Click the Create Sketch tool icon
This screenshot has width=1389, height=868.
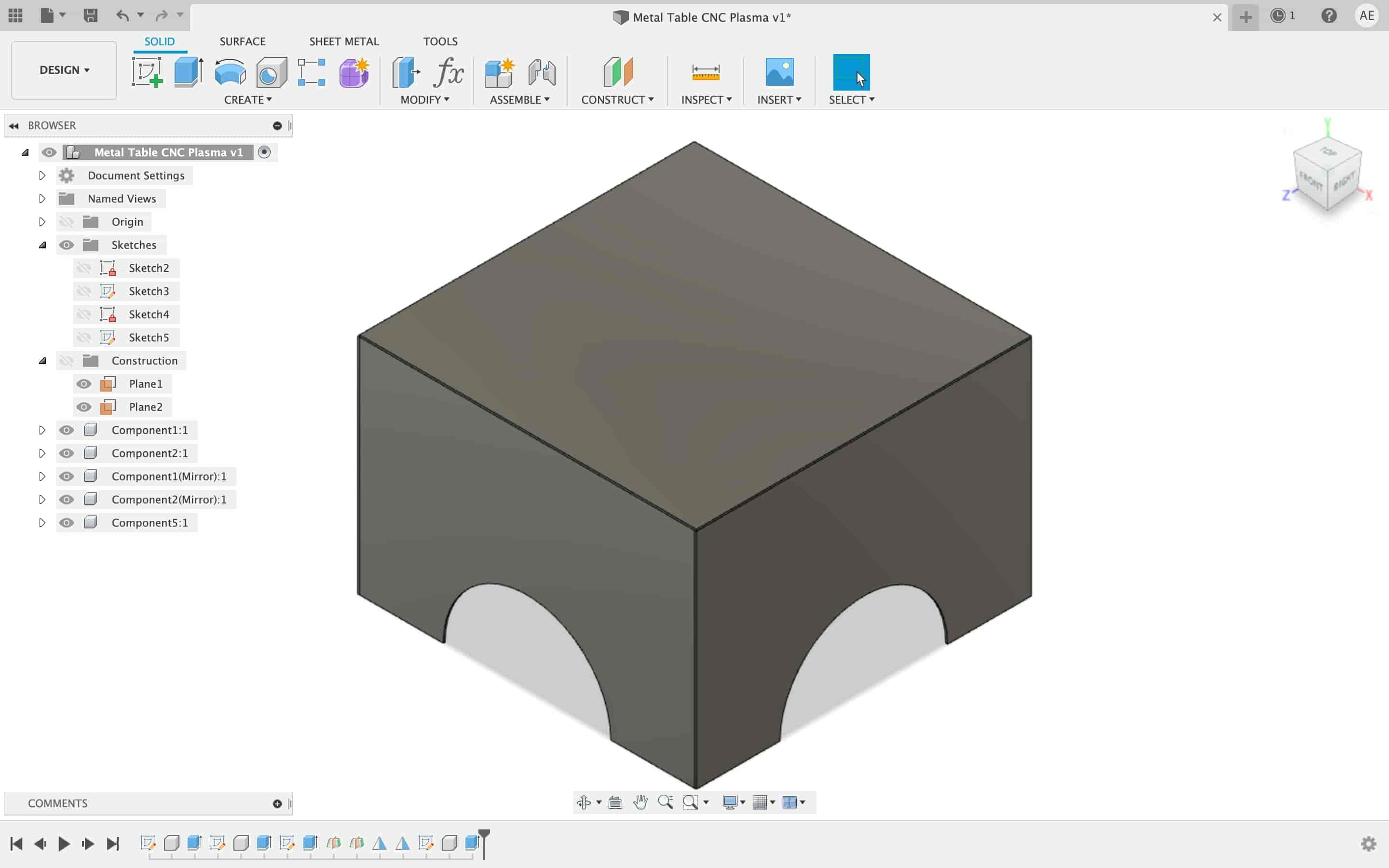click(148, 72)
